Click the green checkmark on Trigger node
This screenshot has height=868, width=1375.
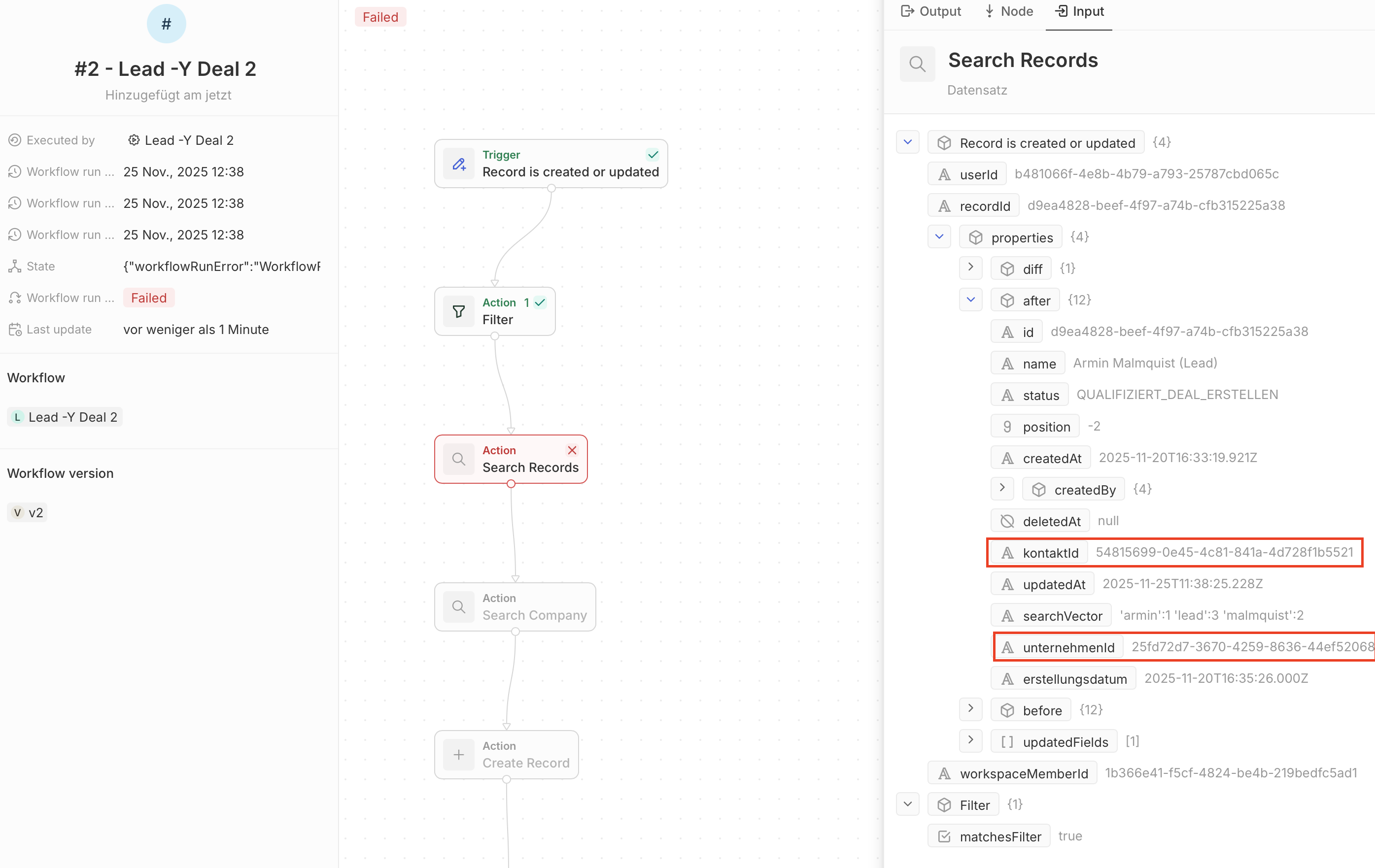click(653, 155)
